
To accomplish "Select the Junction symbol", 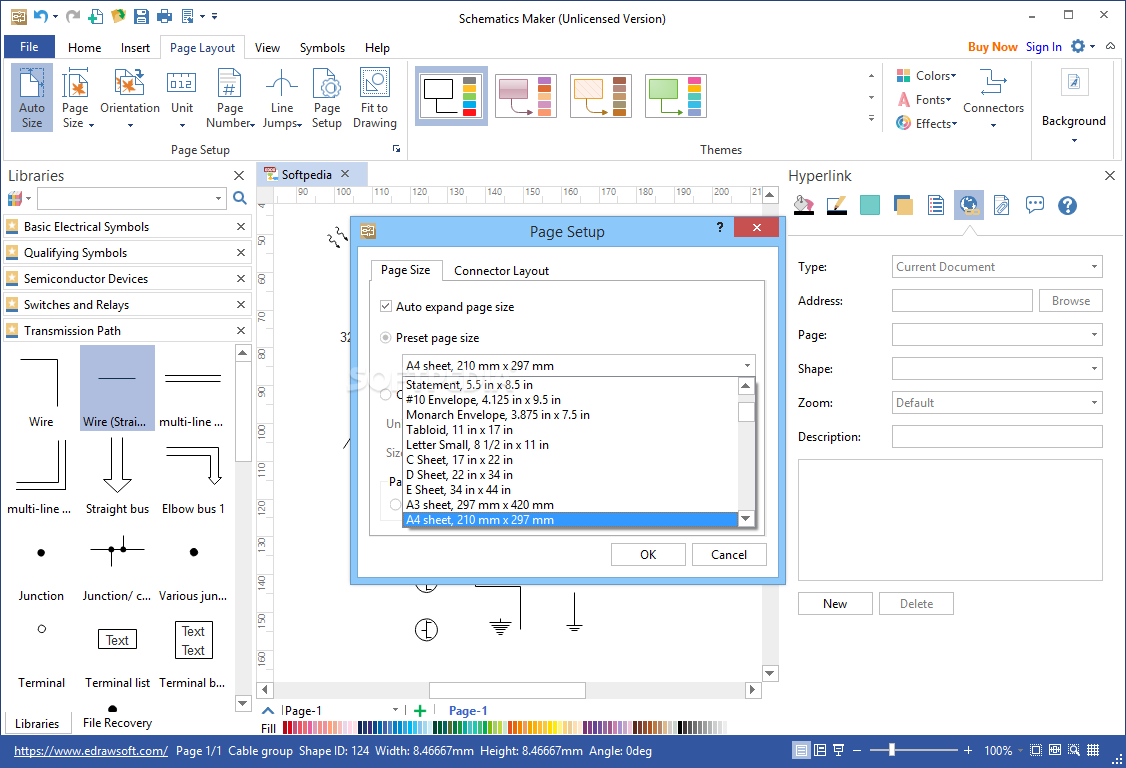I will (x=41, y=564).
